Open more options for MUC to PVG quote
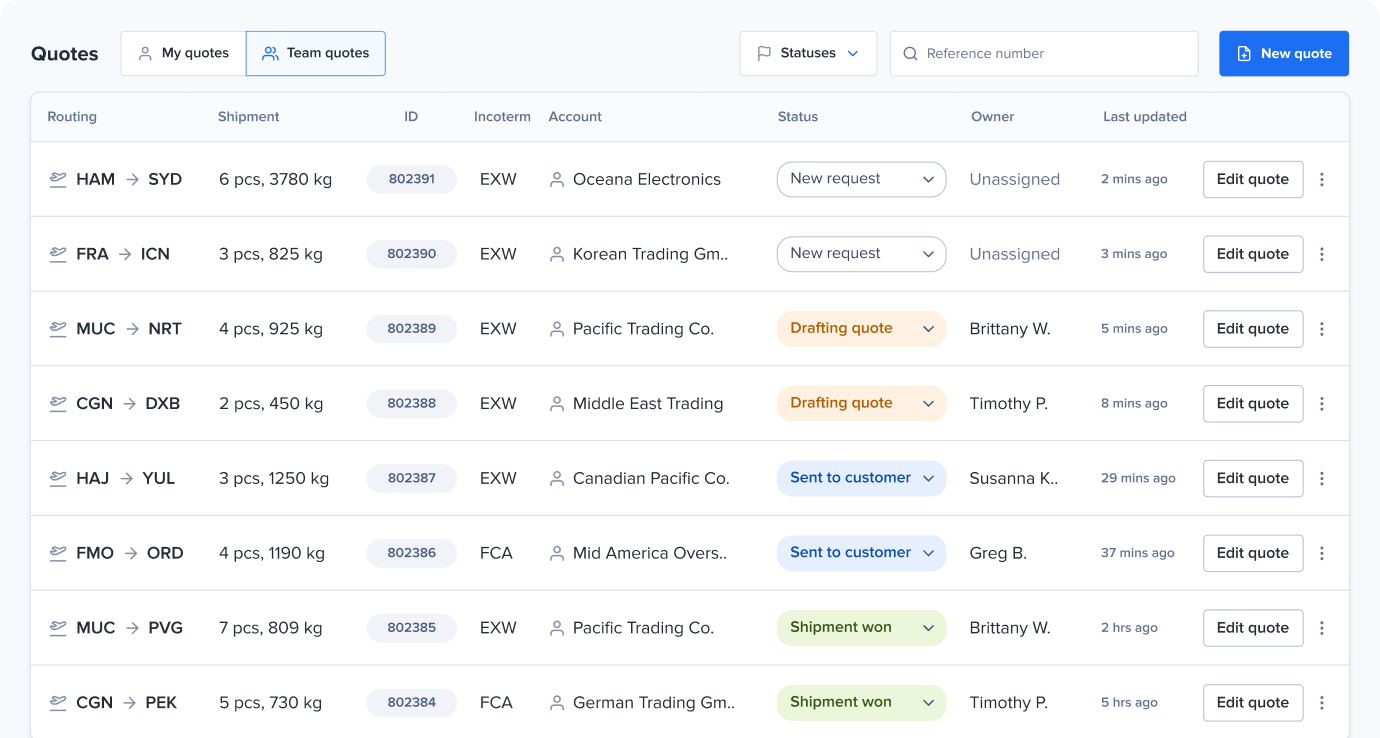1380x738 pixels. 1322,628
